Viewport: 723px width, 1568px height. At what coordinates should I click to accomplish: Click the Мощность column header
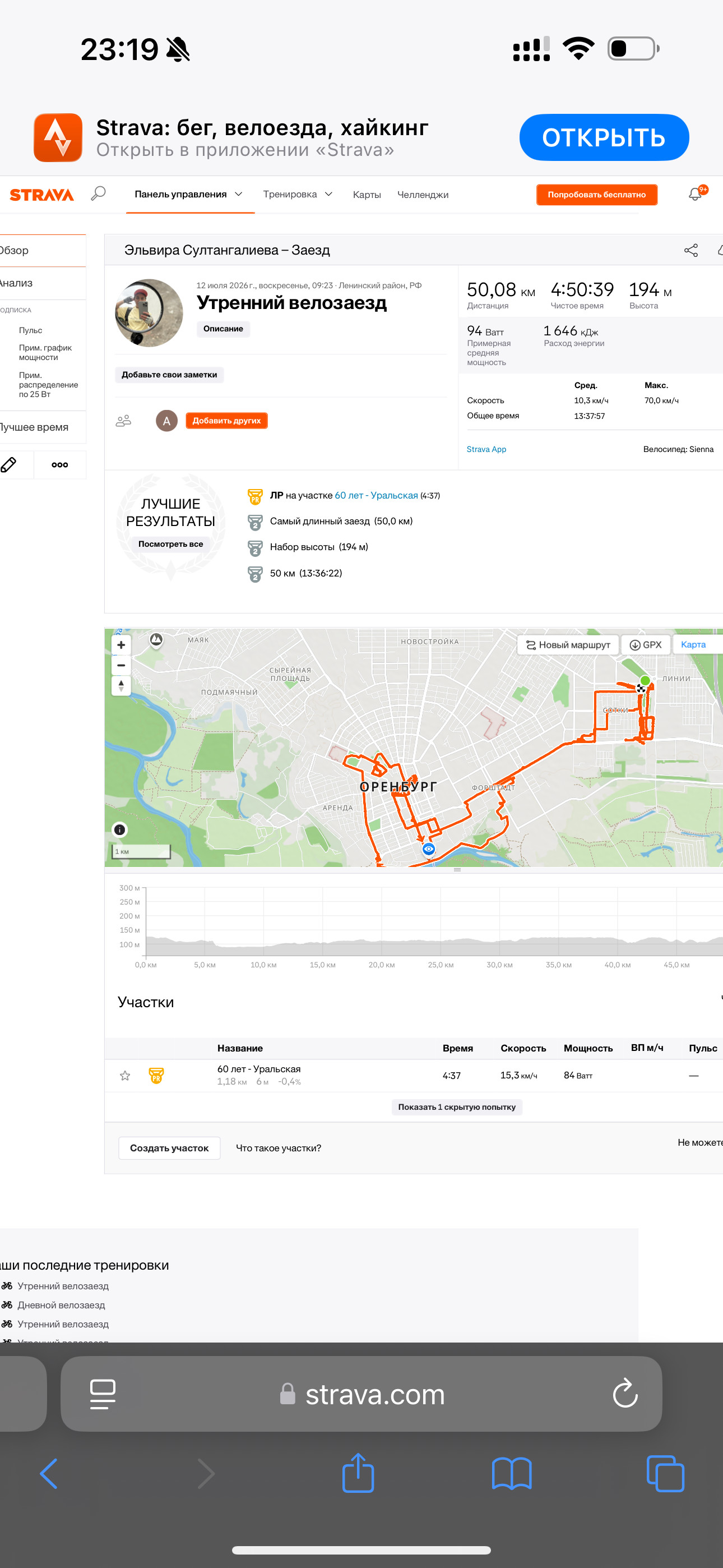click(x=588, y=1048)
